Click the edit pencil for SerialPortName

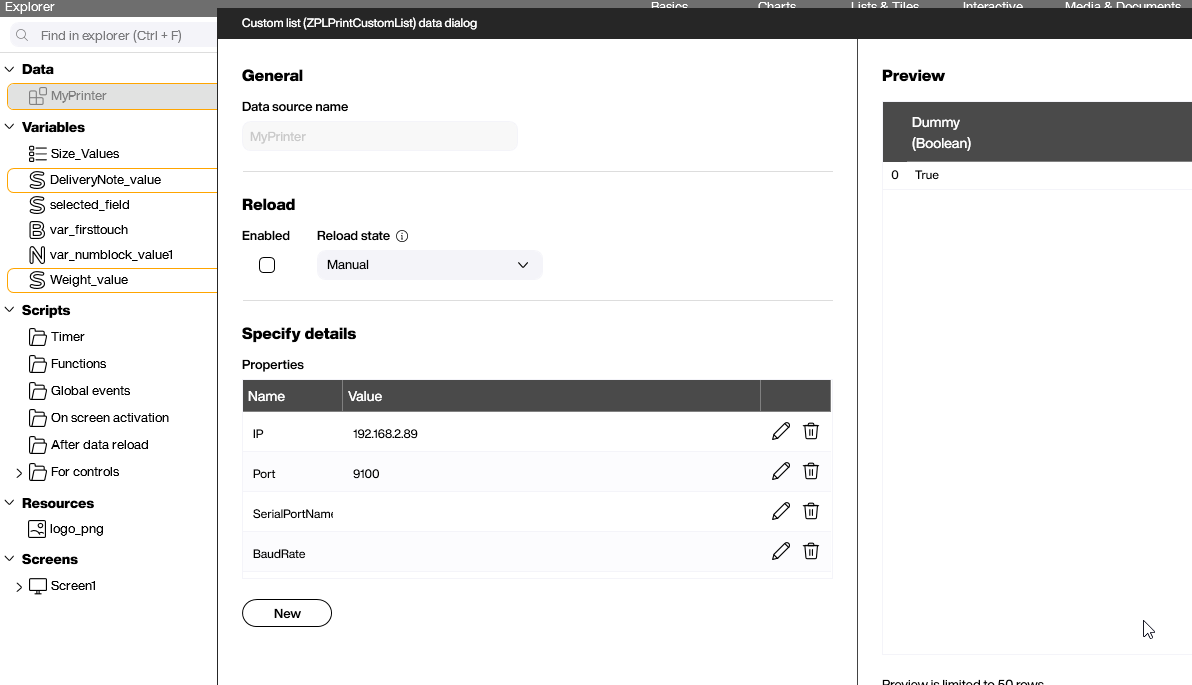coord(781,511)
